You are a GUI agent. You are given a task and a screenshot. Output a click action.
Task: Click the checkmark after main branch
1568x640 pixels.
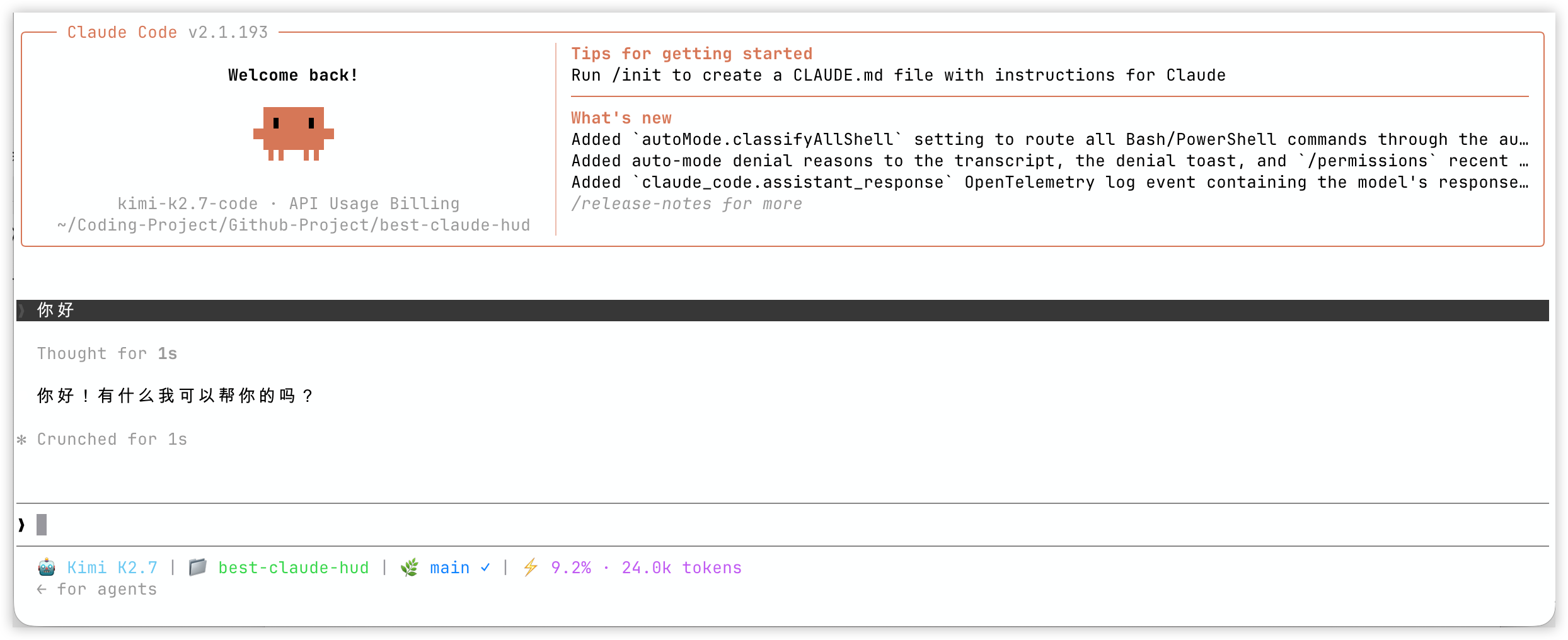485,568
